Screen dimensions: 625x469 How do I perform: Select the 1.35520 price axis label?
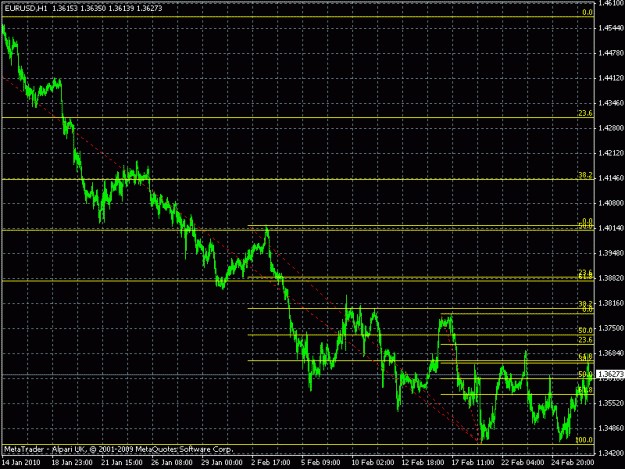click(611, 404)
